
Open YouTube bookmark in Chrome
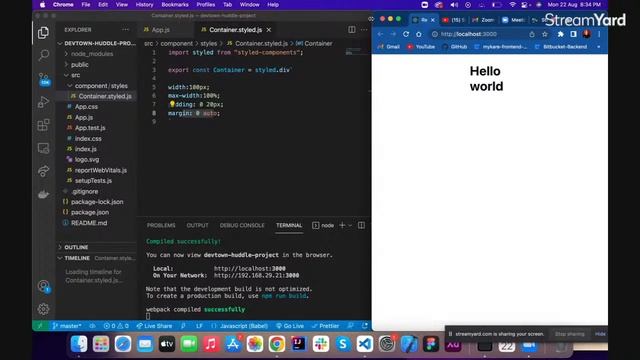pos(421,47)
